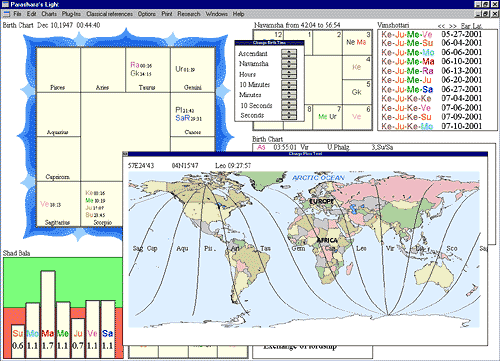The height and width of the screenshot is (361, 500).
Task: Open the Charts menu
Action: point(49,14)
